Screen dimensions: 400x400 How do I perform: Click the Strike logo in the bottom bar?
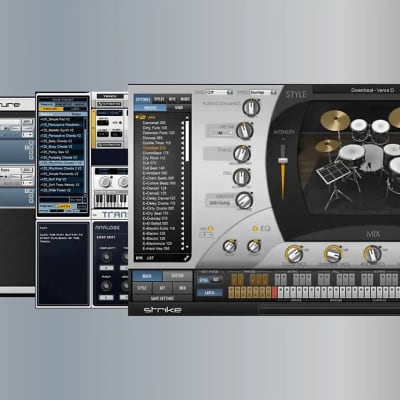tap(162, 310)
